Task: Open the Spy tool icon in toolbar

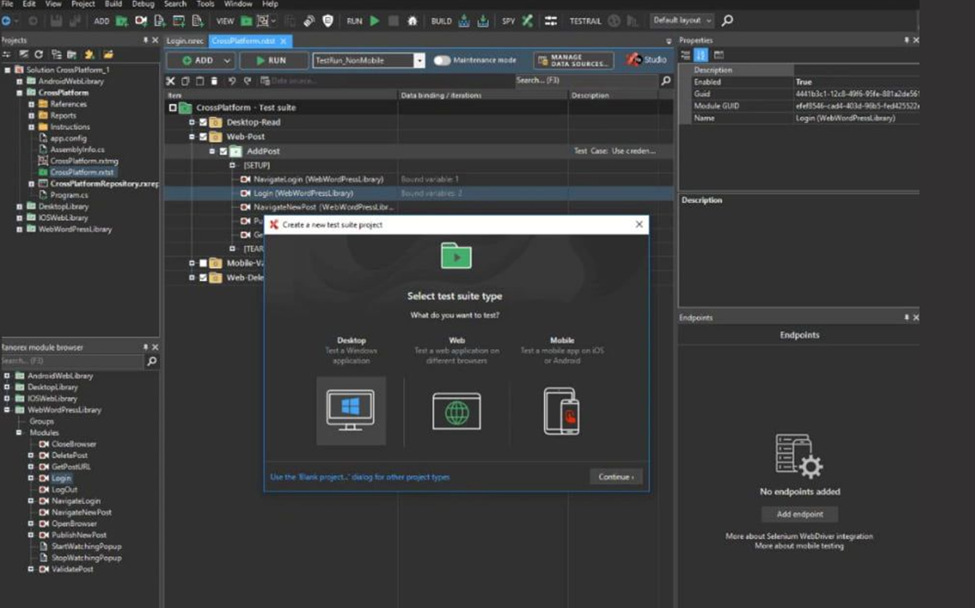Action: point(527,20)
